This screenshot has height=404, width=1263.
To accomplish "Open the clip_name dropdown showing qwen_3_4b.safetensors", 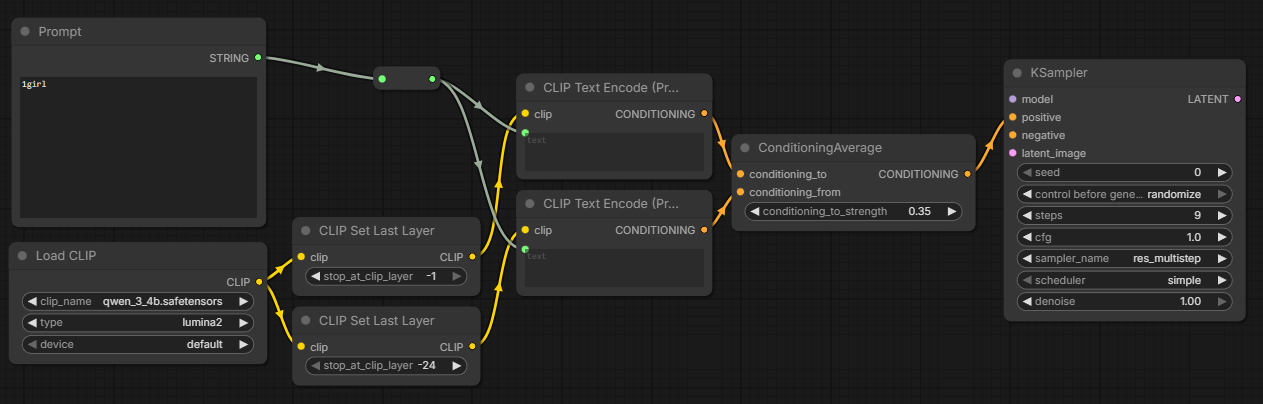I will coord(137,301).
